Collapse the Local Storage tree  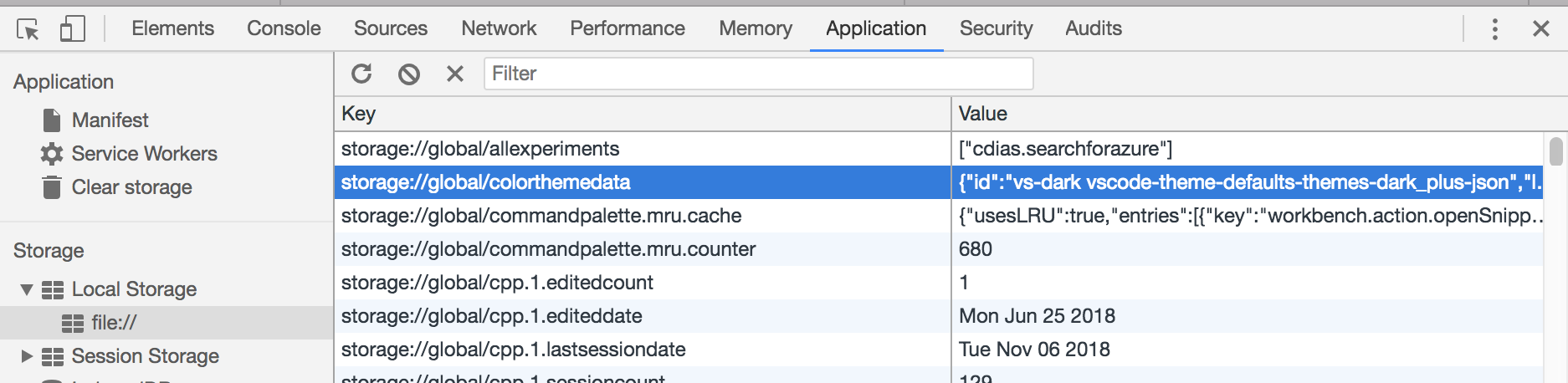coord(27,289)
